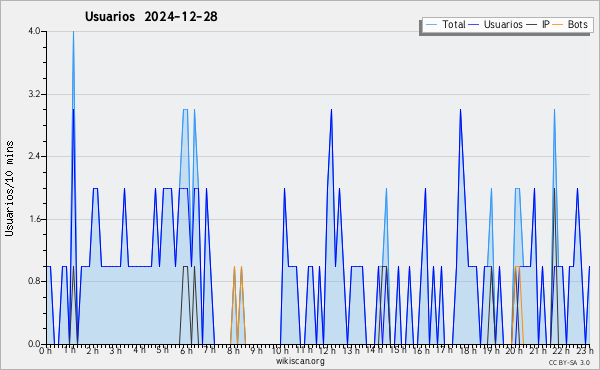This screenshot has height=370, width=600.
Task: Click the dark blue Usuarios legend line swatch
Action: tap(474, 24)
